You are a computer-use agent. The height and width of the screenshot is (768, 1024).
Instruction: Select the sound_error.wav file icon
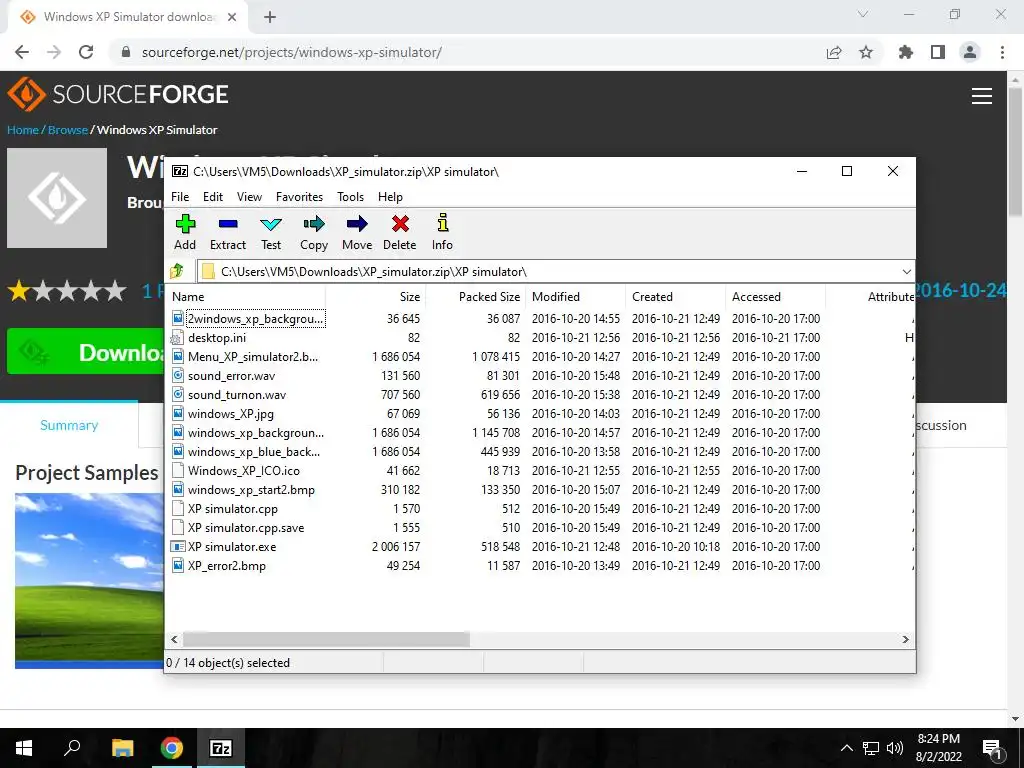click(178, 376)
